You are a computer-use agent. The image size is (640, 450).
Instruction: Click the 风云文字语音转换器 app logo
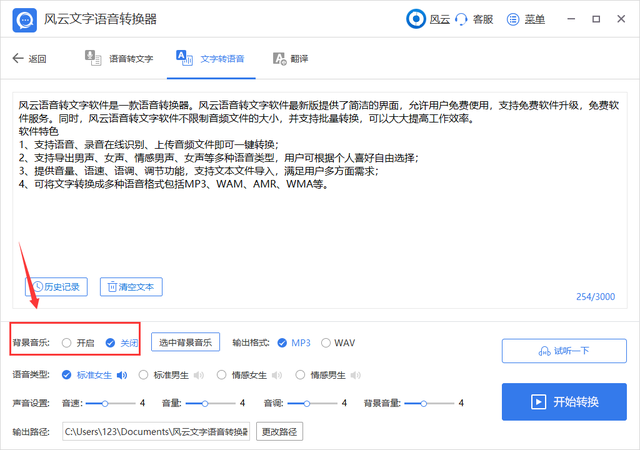coord(24,20)
